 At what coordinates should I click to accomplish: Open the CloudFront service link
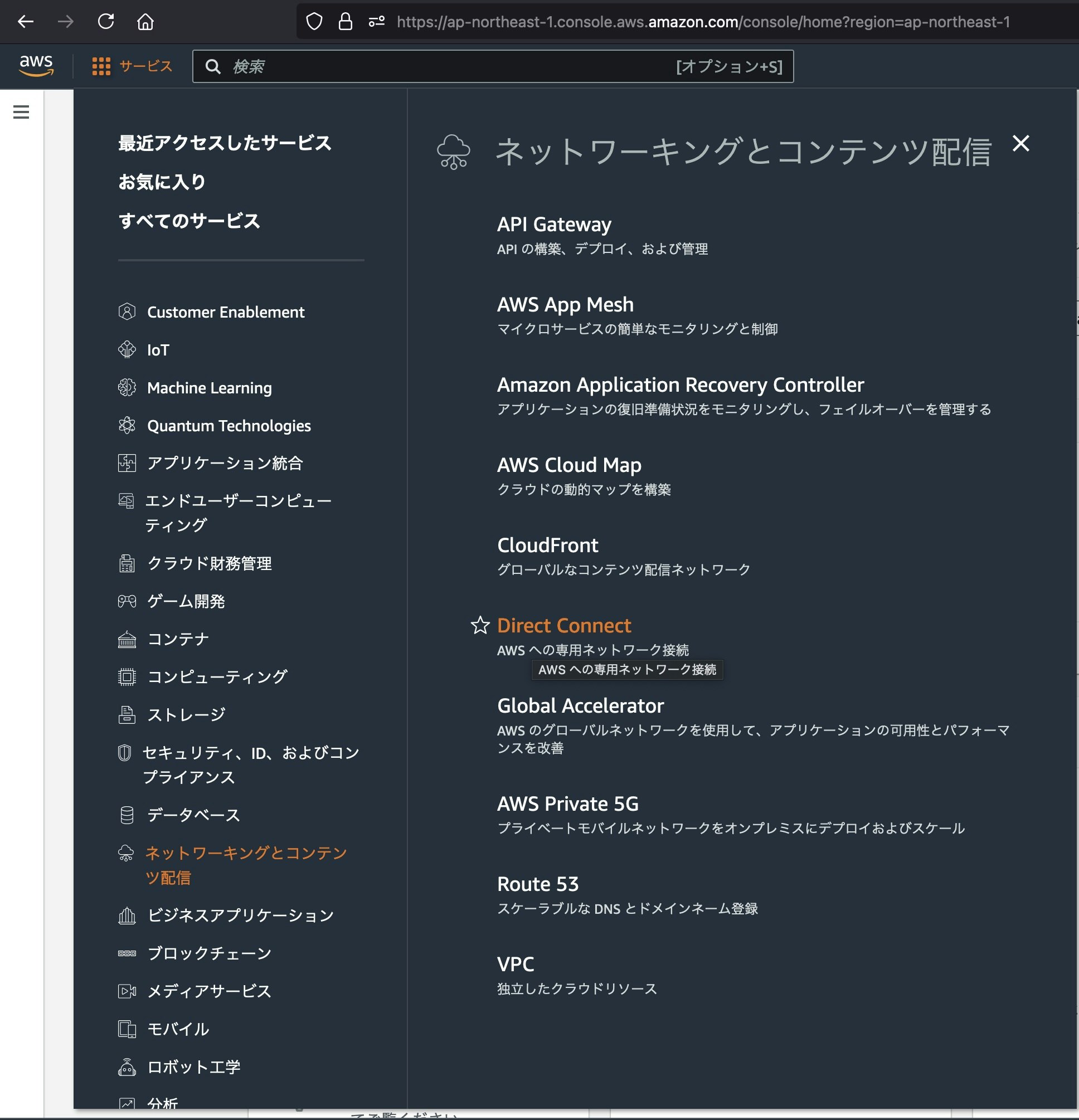coord(547,545)
